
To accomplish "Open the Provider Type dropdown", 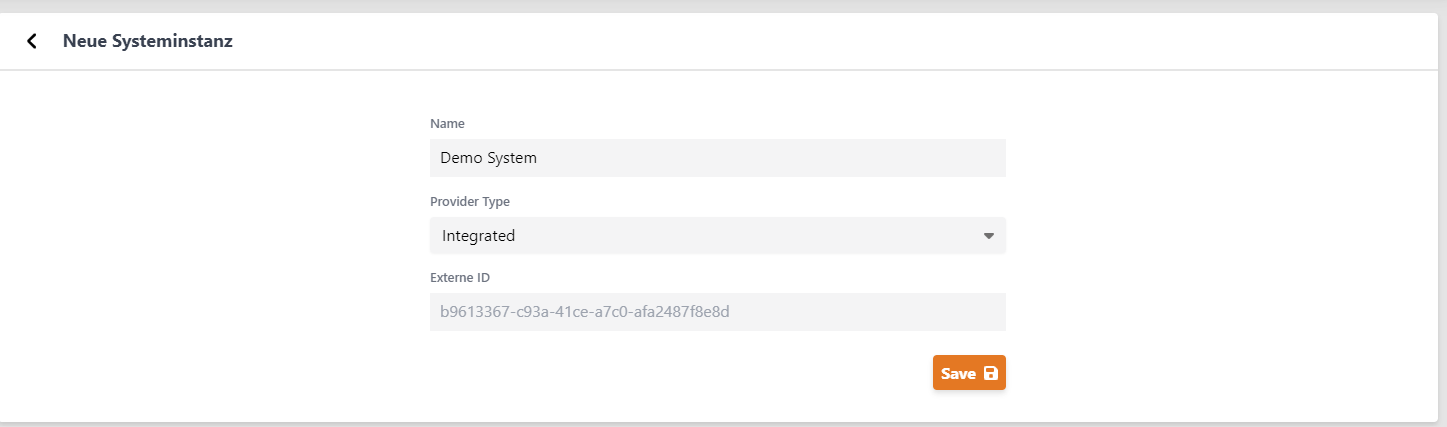I will (x=717, y=236).
